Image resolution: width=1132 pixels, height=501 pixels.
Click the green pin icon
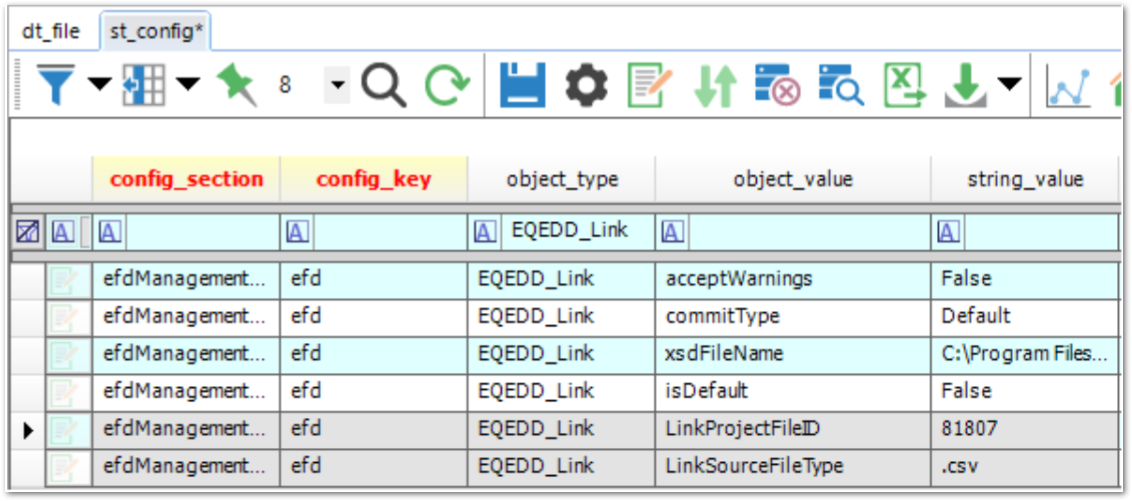point(237,84)
